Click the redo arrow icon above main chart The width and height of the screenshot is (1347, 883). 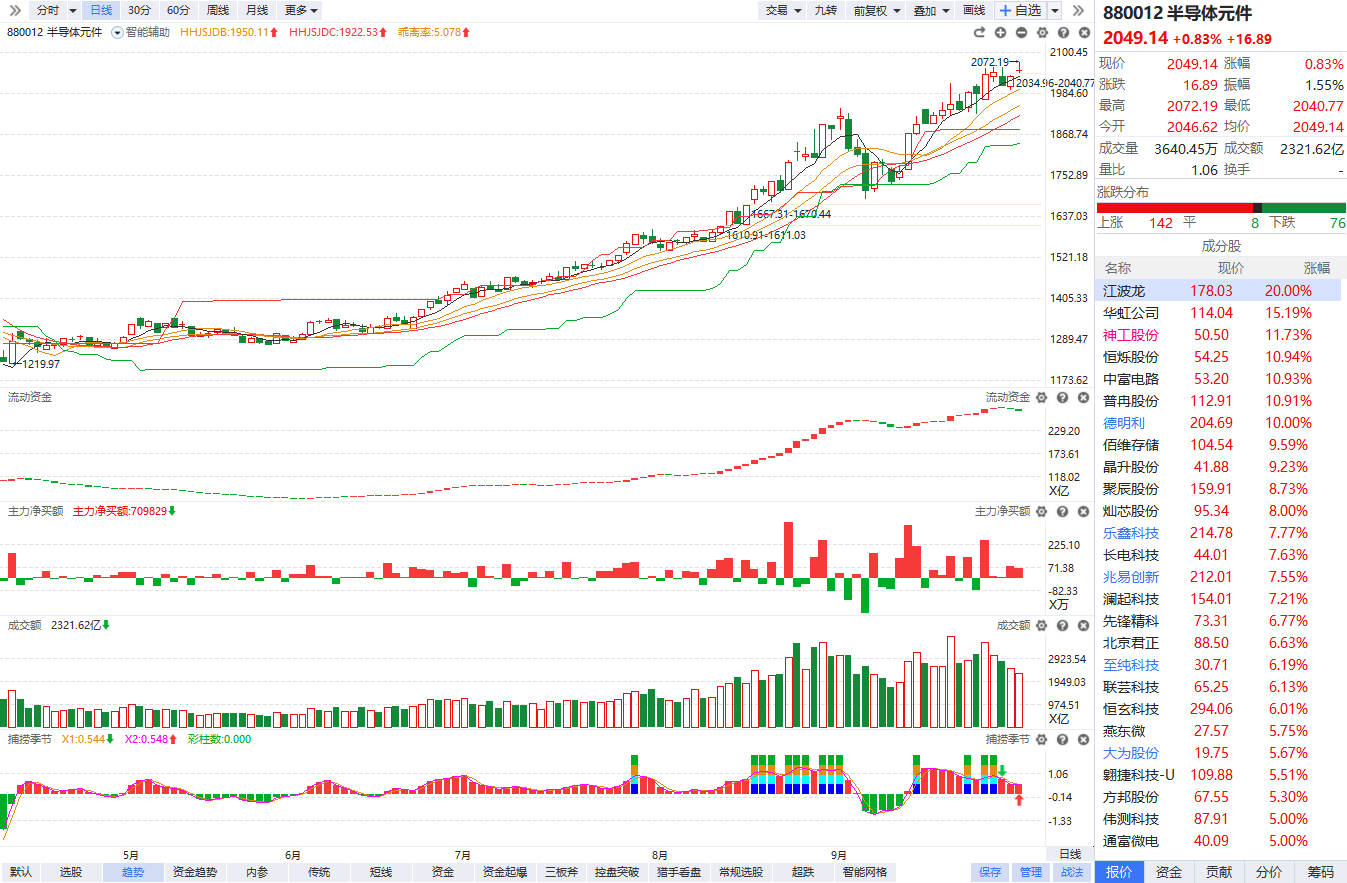(x=980, y=32)
